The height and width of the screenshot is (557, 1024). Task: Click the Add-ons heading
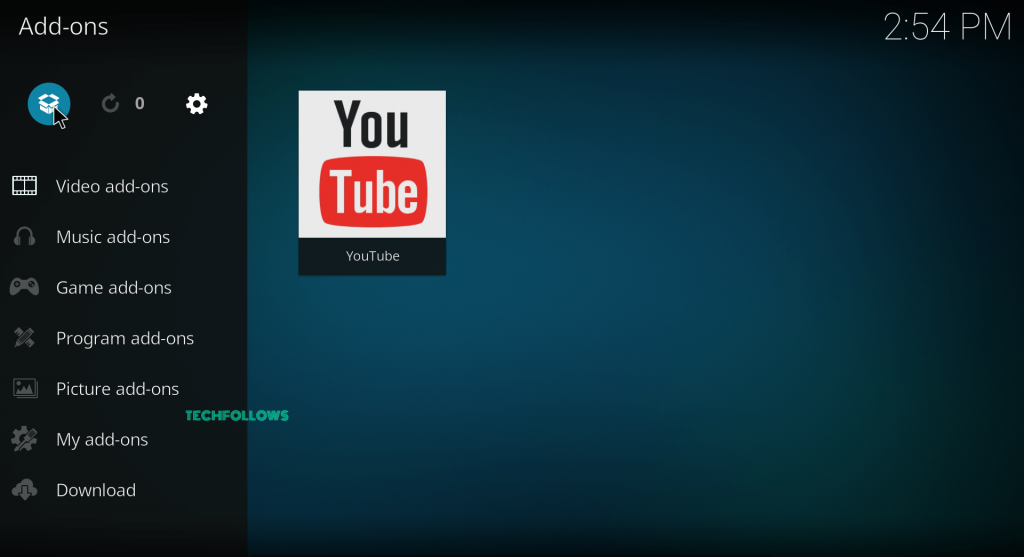pos(63,26)
